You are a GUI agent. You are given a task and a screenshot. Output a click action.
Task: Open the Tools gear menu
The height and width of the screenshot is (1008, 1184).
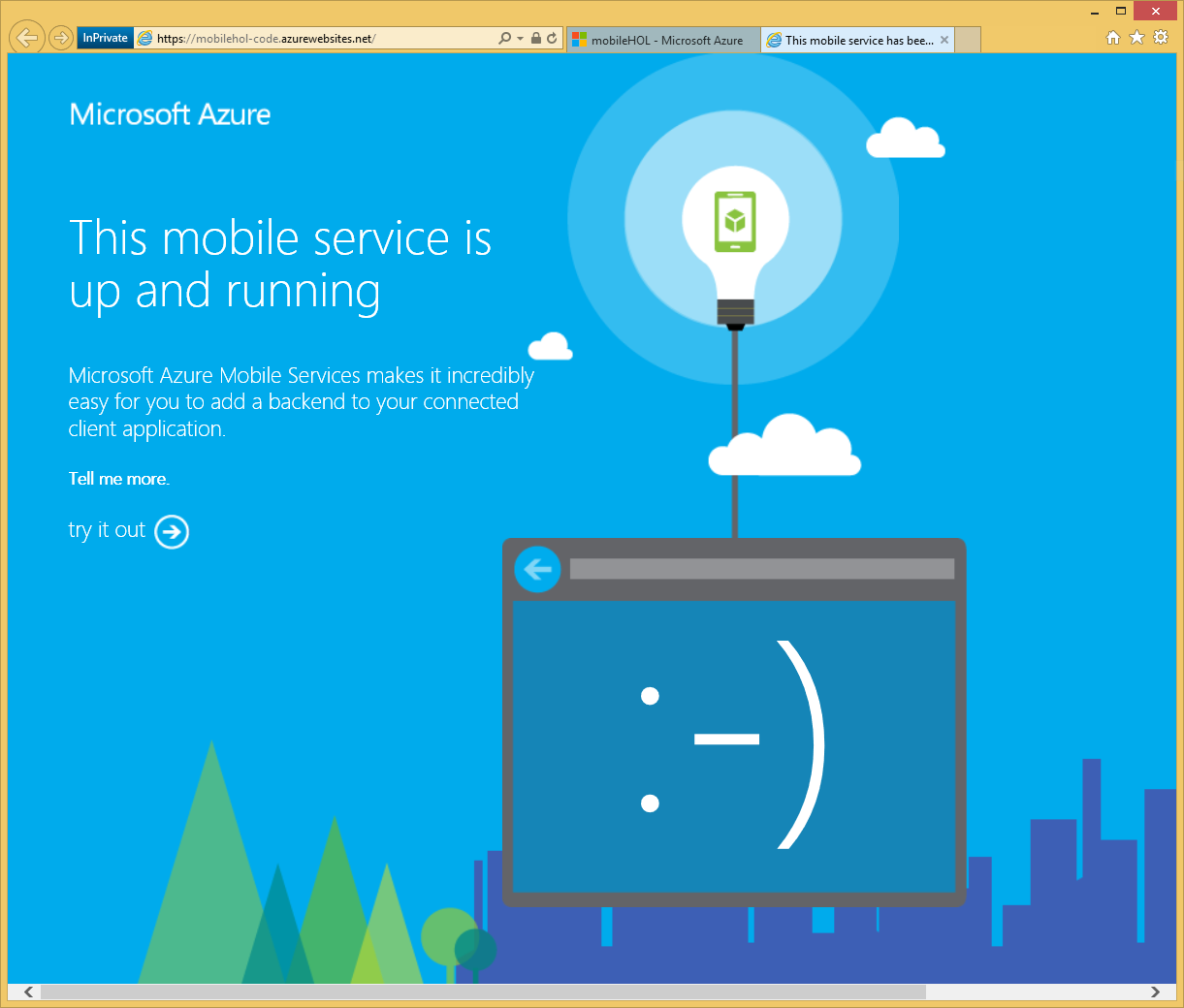click(x=1161, y=38)
